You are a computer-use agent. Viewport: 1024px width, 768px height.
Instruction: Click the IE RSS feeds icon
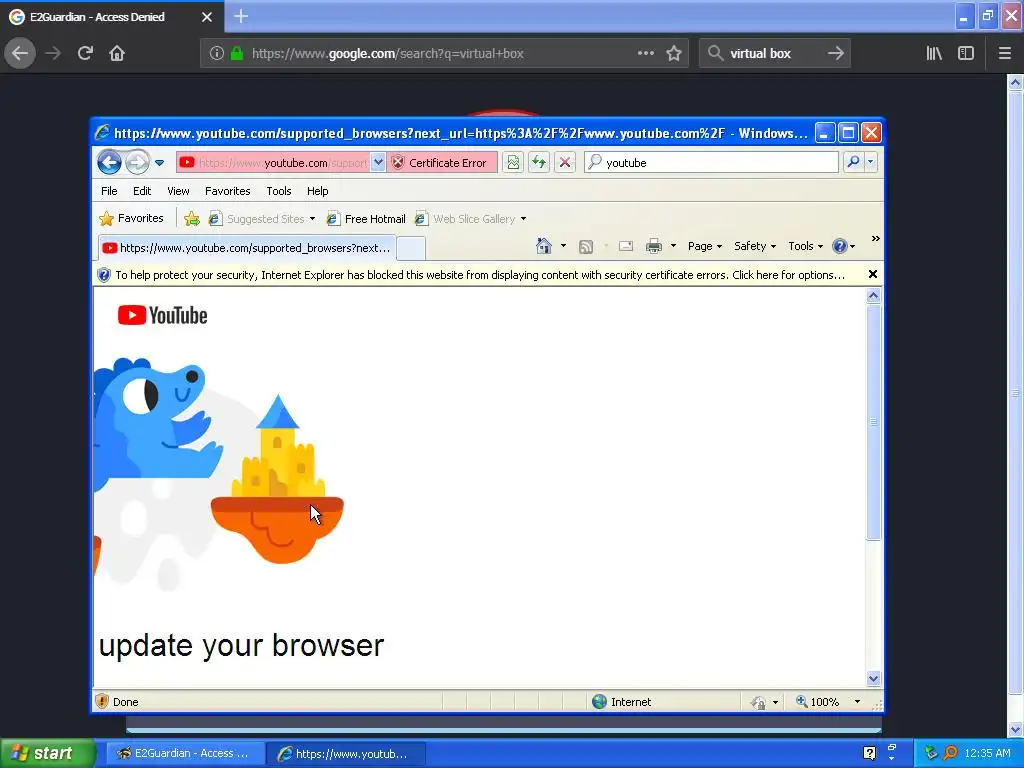coord(586,246)
